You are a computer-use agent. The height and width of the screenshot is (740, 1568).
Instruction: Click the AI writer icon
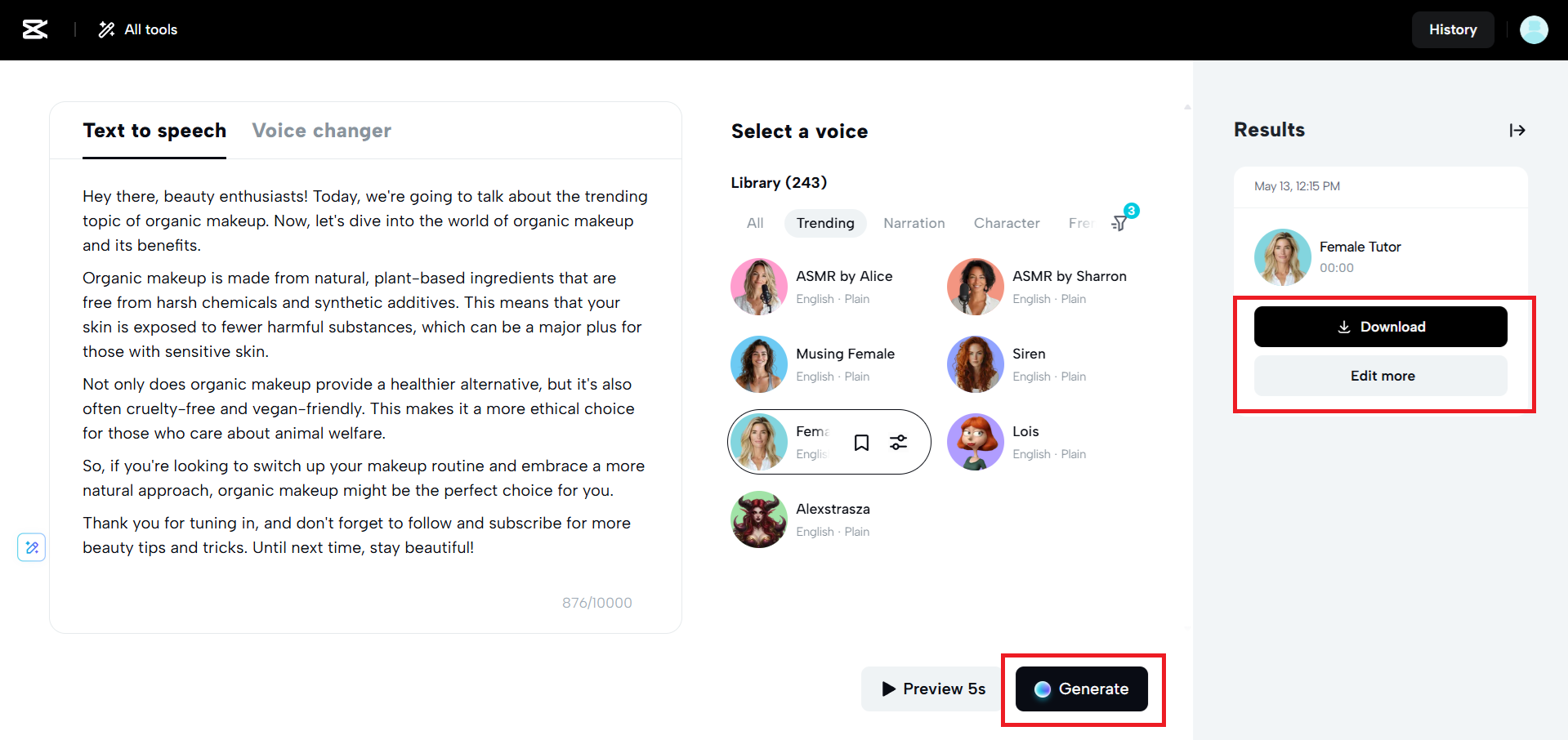[x=32, y=547]
